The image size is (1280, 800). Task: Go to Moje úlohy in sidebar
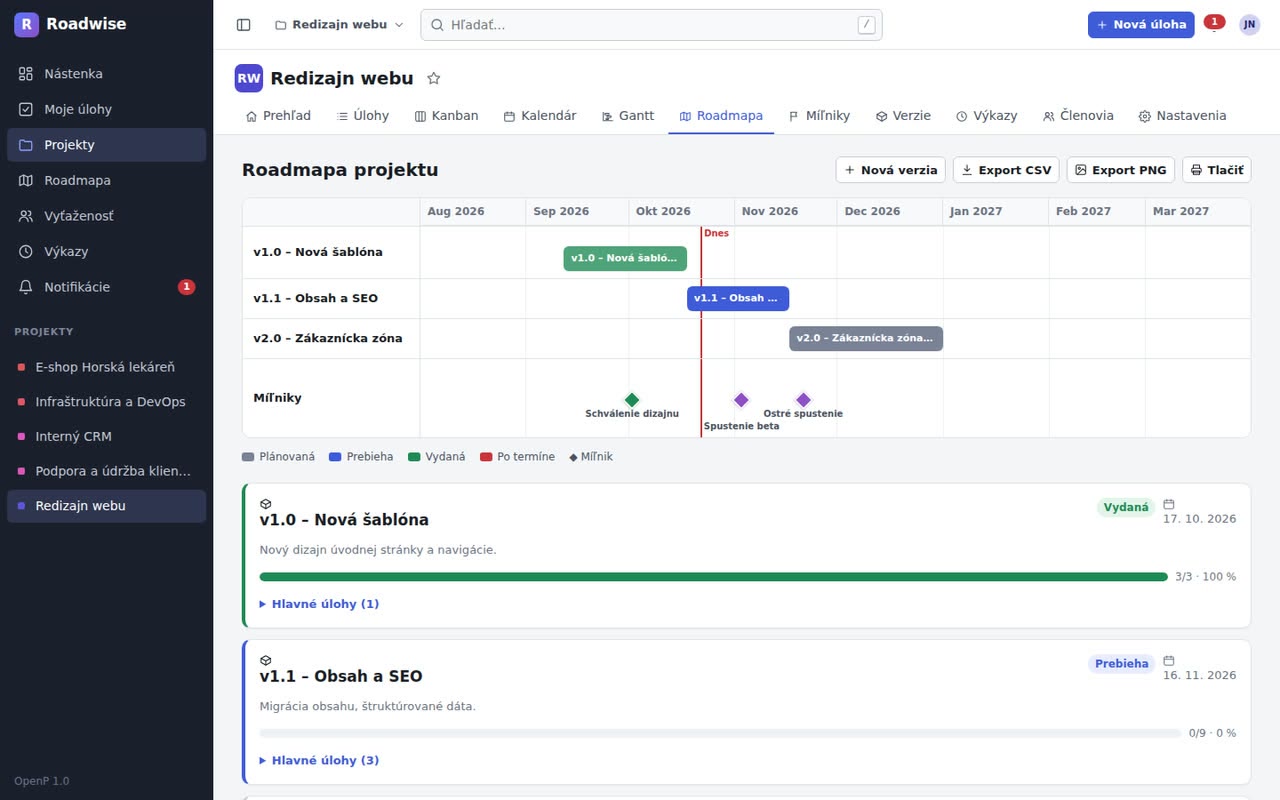(106, 109)
